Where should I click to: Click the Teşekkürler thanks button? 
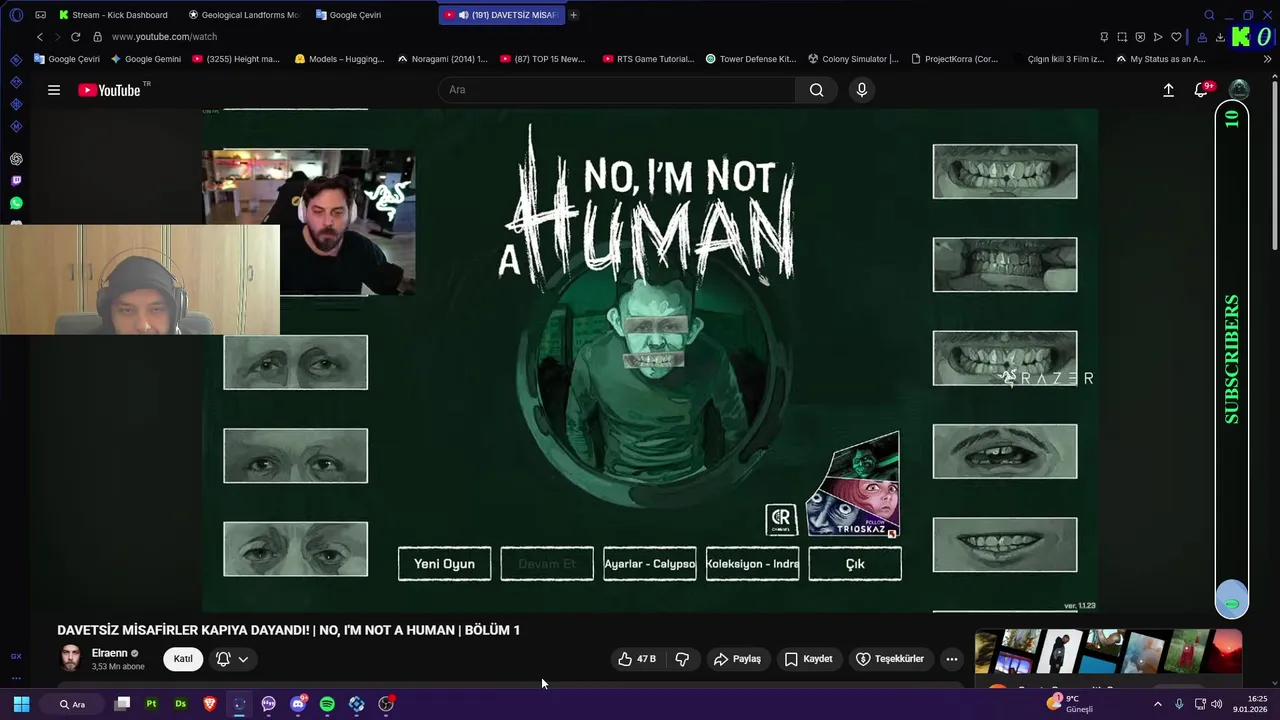(x=890, y=659)
